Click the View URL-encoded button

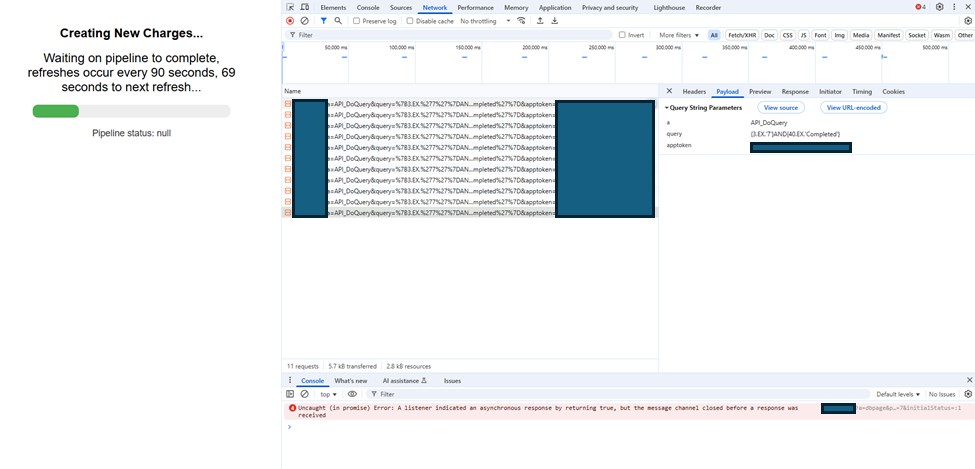pyautogui.click(x=853, y=107)
